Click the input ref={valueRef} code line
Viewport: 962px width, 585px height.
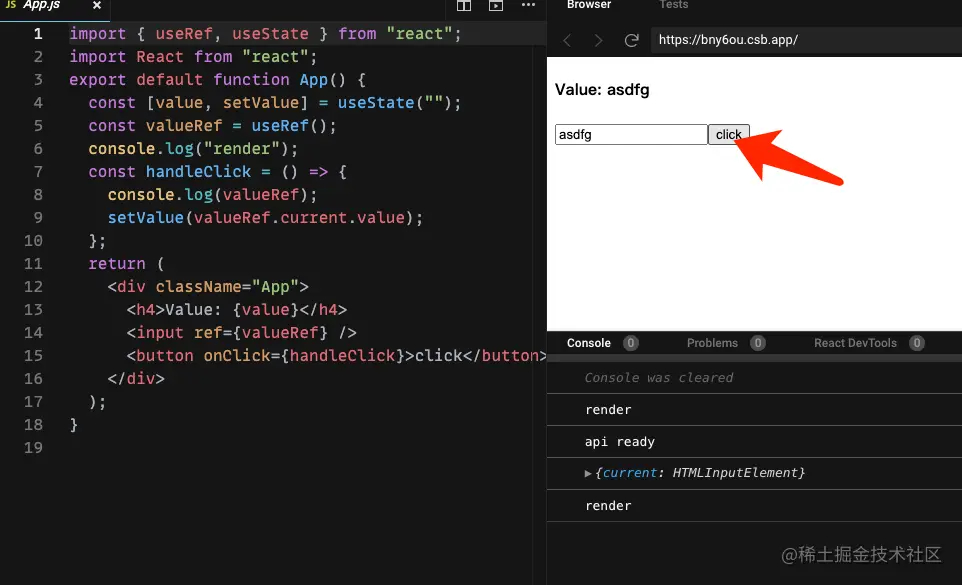pos(241,332)
